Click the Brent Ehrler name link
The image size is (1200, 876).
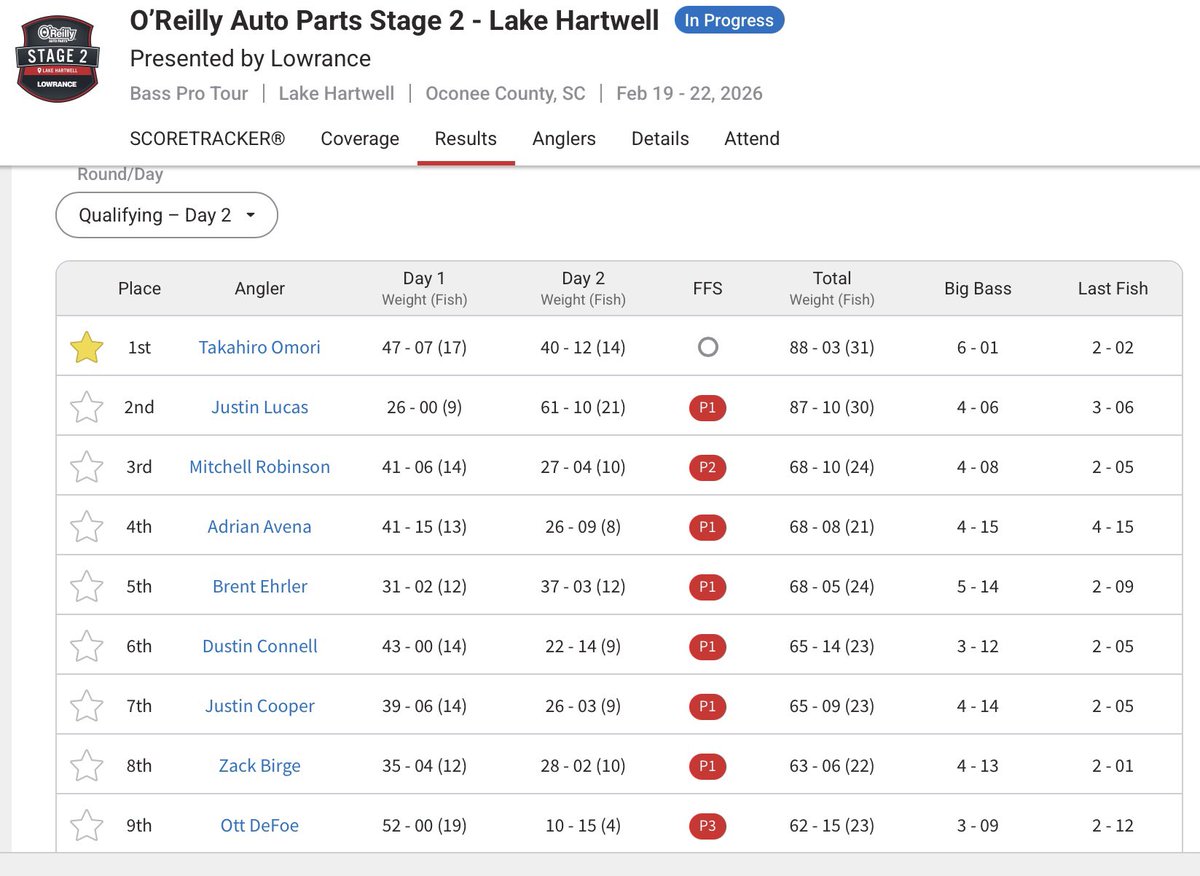tap(260, 586)
